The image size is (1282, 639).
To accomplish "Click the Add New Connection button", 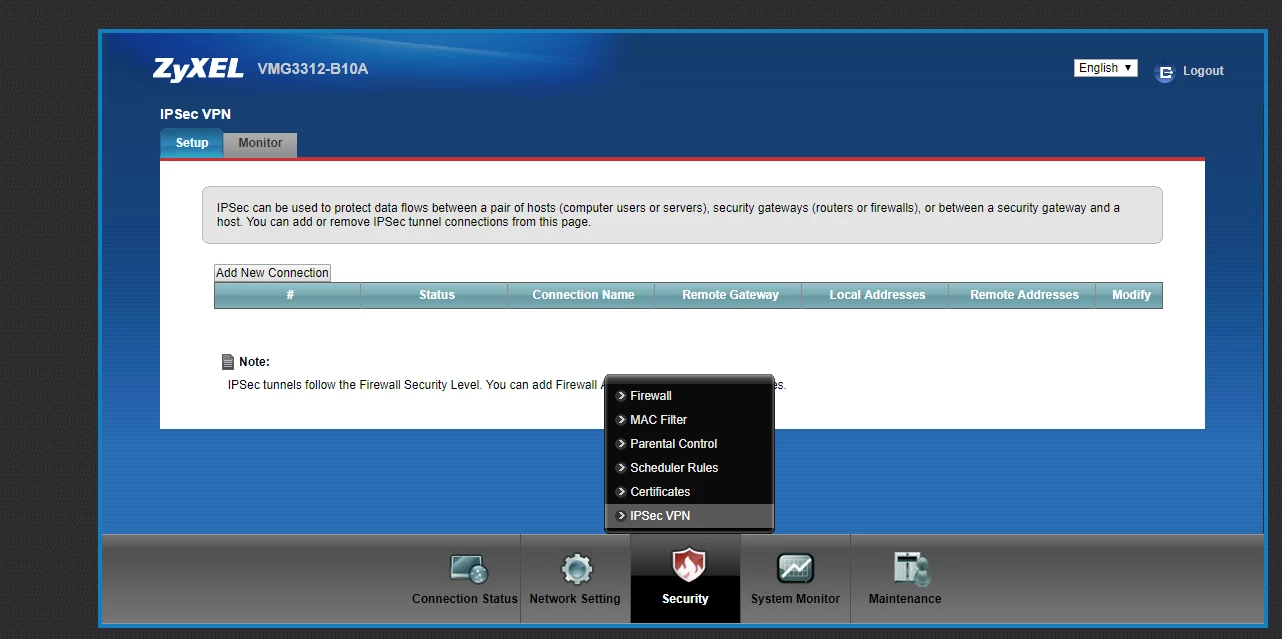I will pyautogui.click(x=272, y=273).
